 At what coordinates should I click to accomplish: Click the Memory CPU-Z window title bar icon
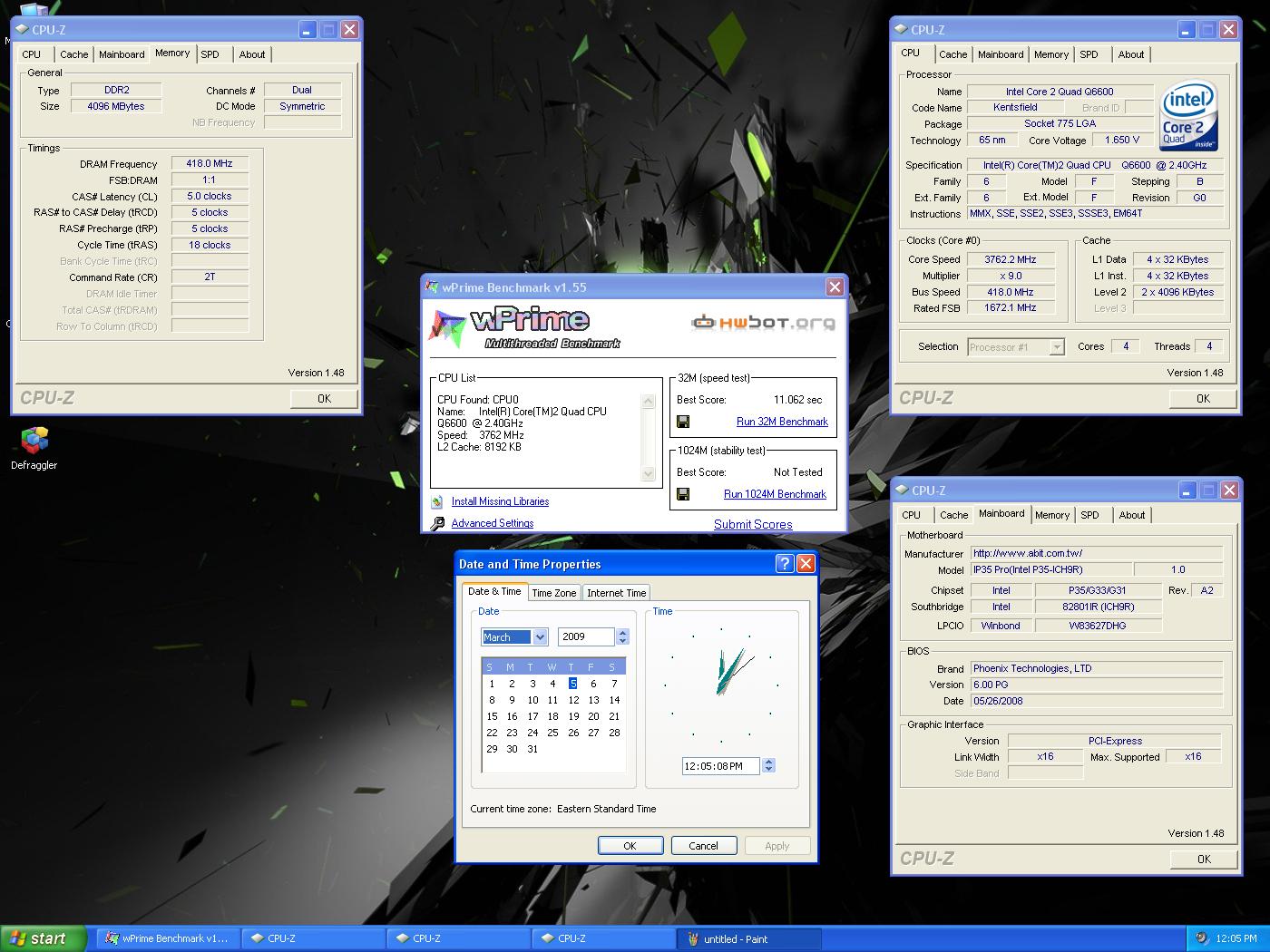point(22,29)
